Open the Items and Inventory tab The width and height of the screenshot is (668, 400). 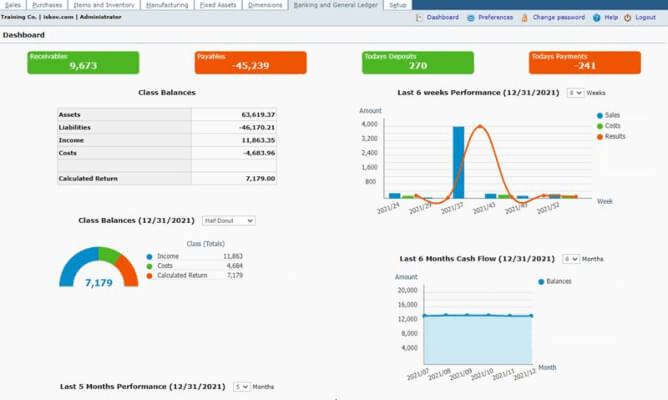click(x=104, y=5)
